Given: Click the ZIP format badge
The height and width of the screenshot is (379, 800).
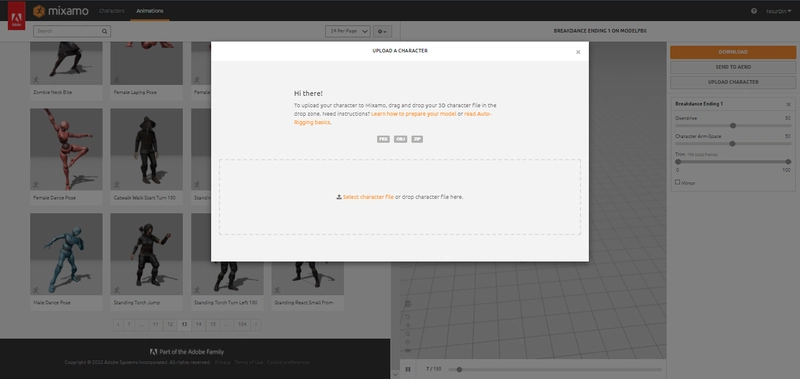Looking at the screenshot, I should (x=417, y=139).
